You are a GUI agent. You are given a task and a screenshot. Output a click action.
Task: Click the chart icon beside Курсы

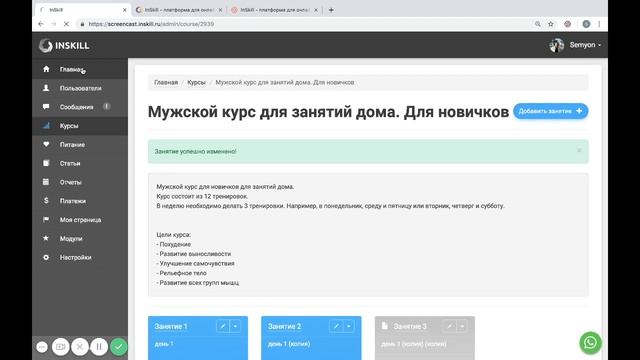click(x=46, y=125)
